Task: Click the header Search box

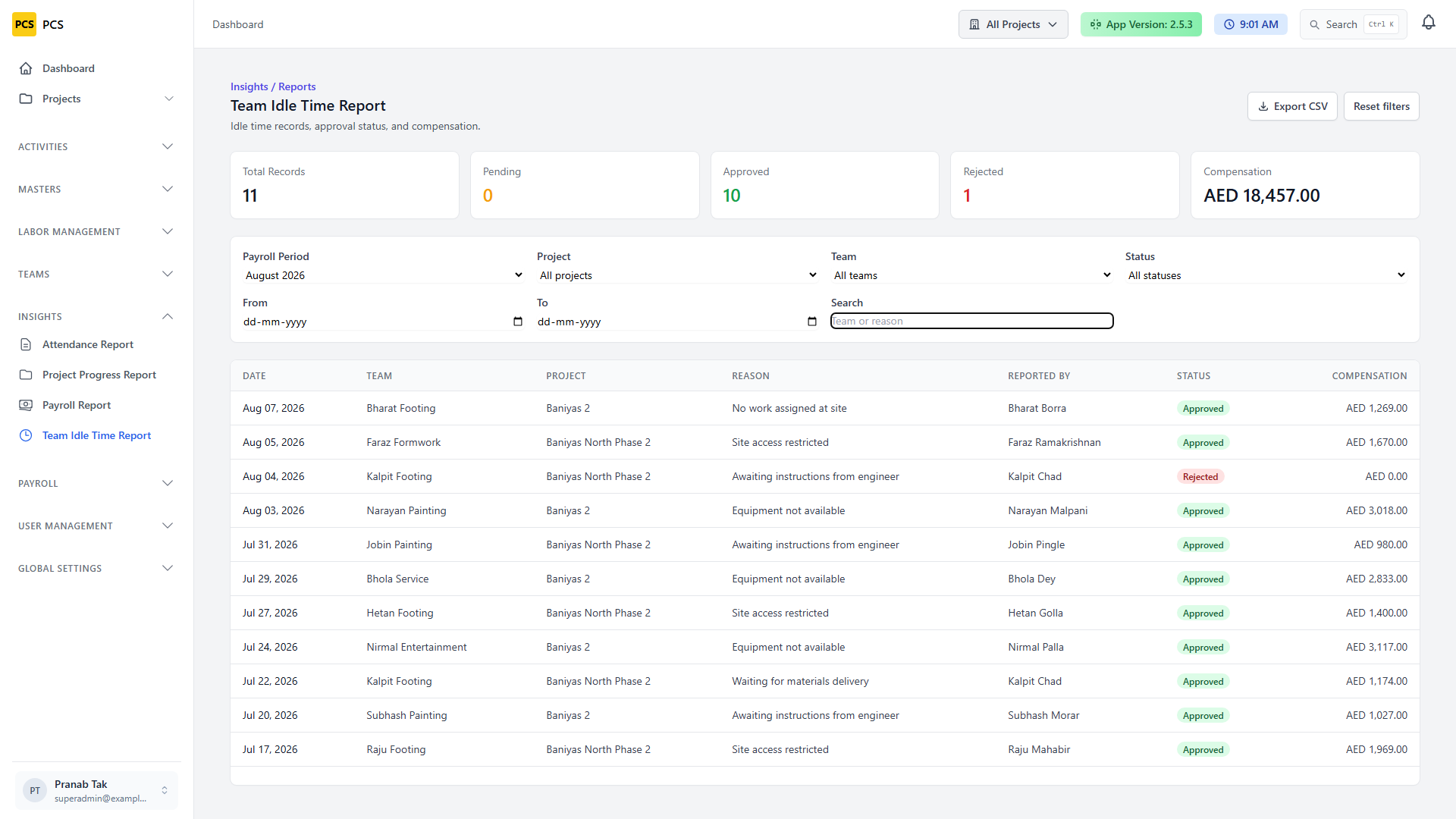Action: [x=1353, y=24]
